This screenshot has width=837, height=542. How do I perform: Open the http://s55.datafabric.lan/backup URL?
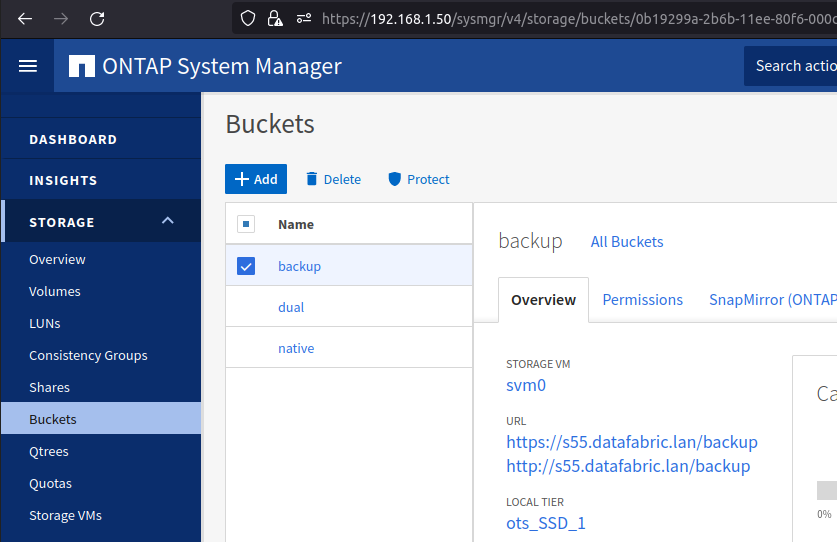tap(628, 466)
